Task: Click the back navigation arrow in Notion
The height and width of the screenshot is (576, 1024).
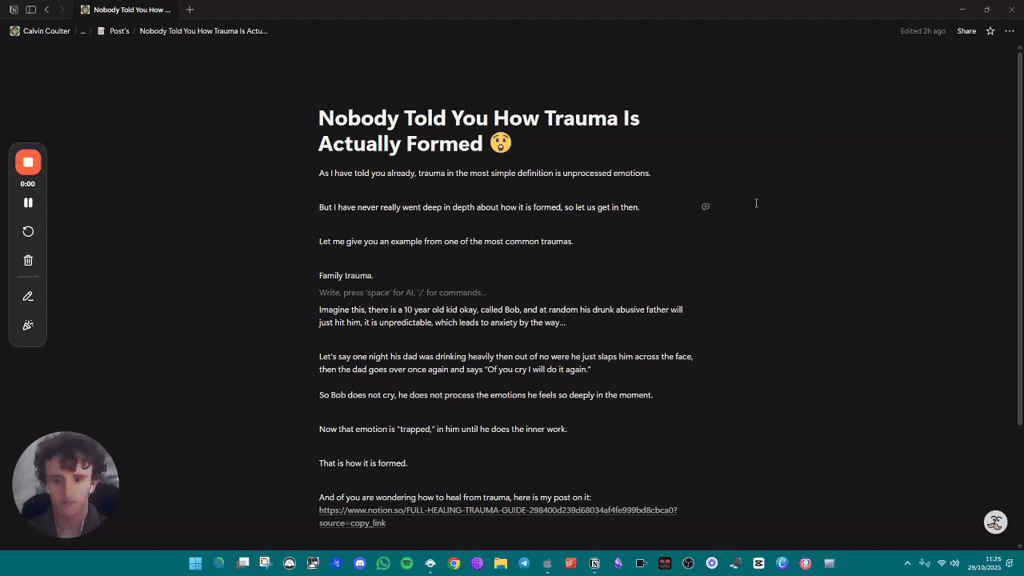Action: pyautogui.click(x=47, y=9)
